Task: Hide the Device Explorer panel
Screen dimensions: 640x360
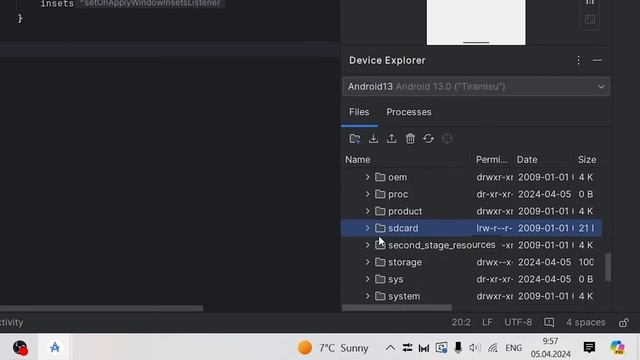Action: coord(597,60)
